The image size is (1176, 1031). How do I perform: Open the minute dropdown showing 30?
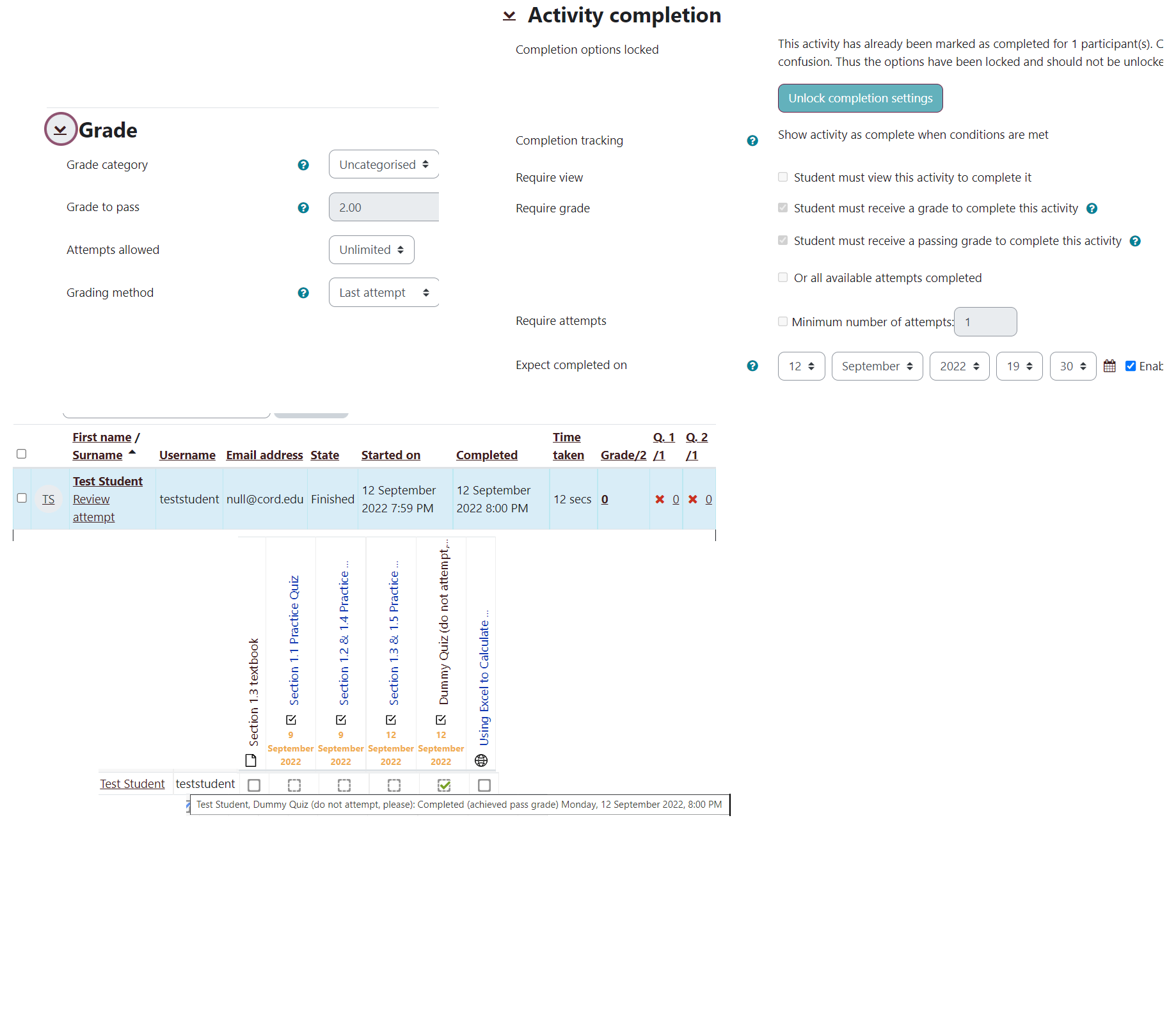[1073, 366]
